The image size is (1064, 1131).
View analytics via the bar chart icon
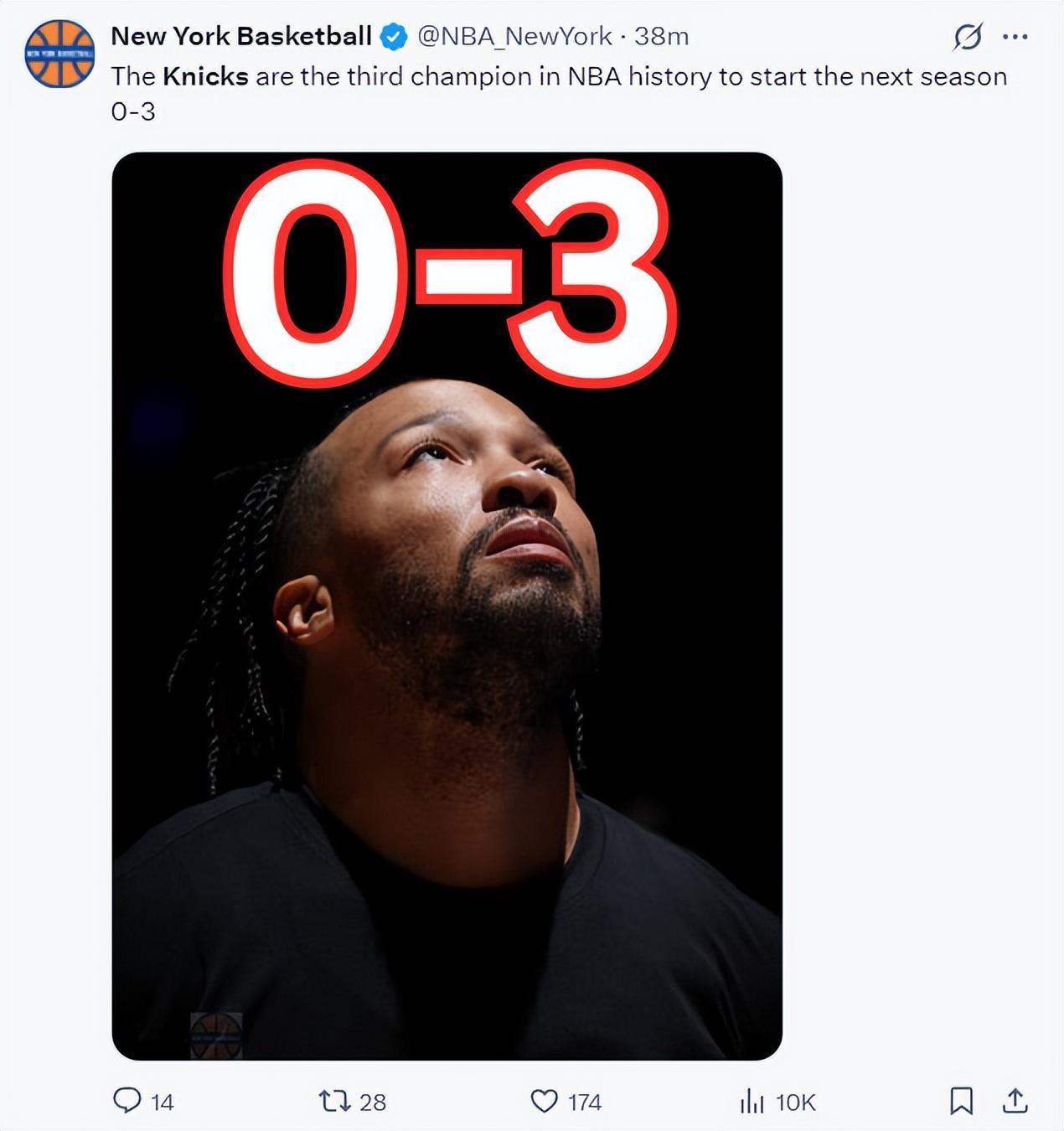(x=752, y=1100)
